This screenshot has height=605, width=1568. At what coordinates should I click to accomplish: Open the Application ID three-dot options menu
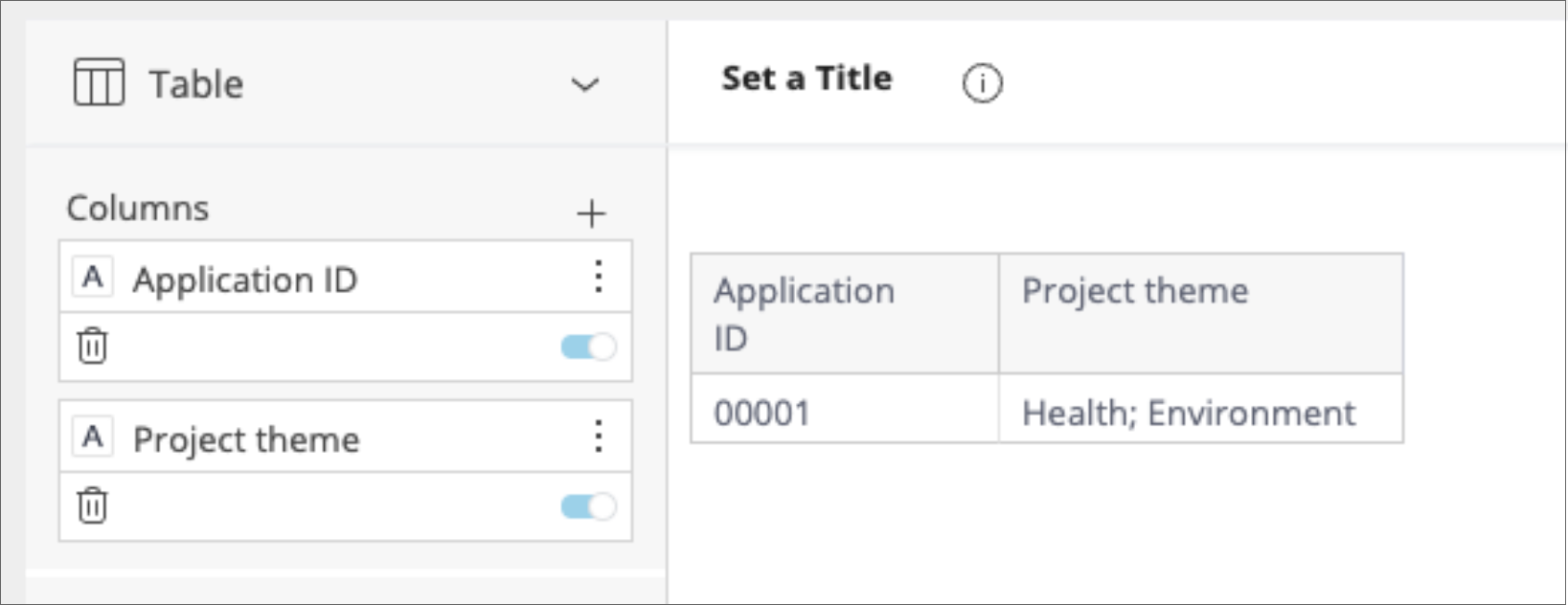click(598, 277)
